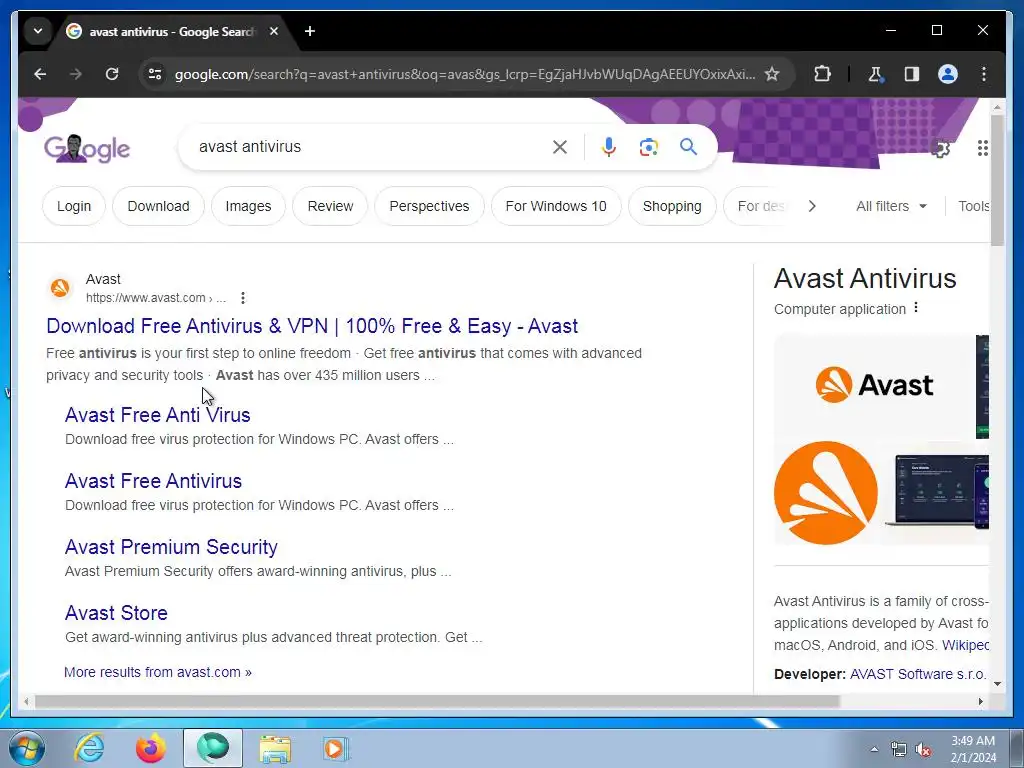1024x768 pixels.
Task: Clear the search box text
Action: pos(560,147)
